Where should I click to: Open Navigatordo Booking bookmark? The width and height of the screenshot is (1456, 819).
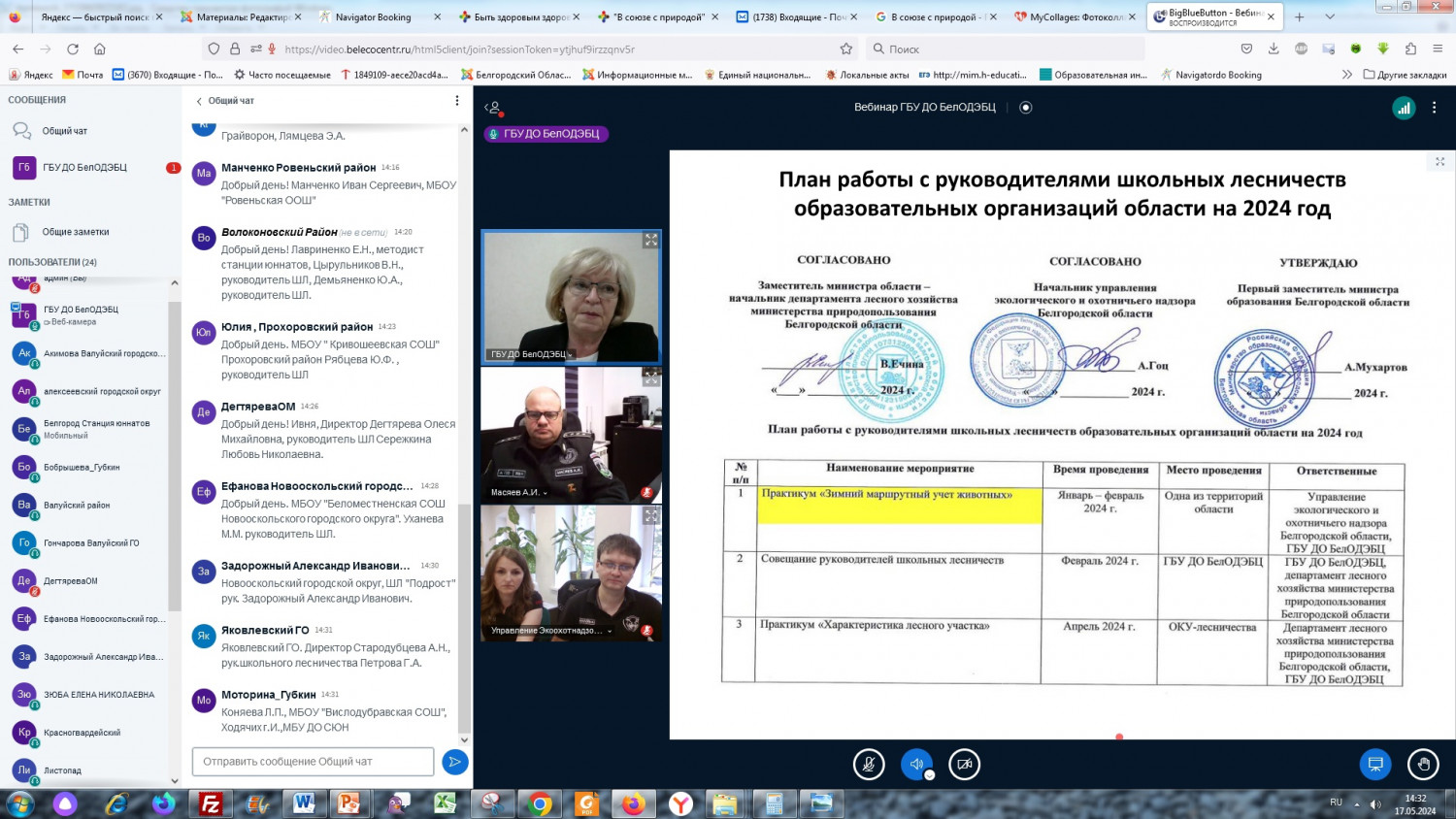pos(1209,74)
